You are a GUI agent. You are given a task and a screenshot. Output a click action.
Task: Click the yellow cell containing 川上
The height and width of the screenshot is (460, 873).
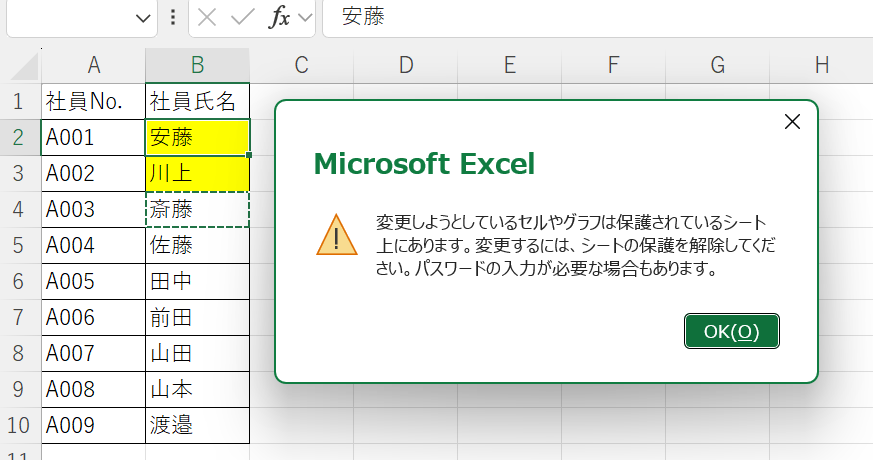198,173
